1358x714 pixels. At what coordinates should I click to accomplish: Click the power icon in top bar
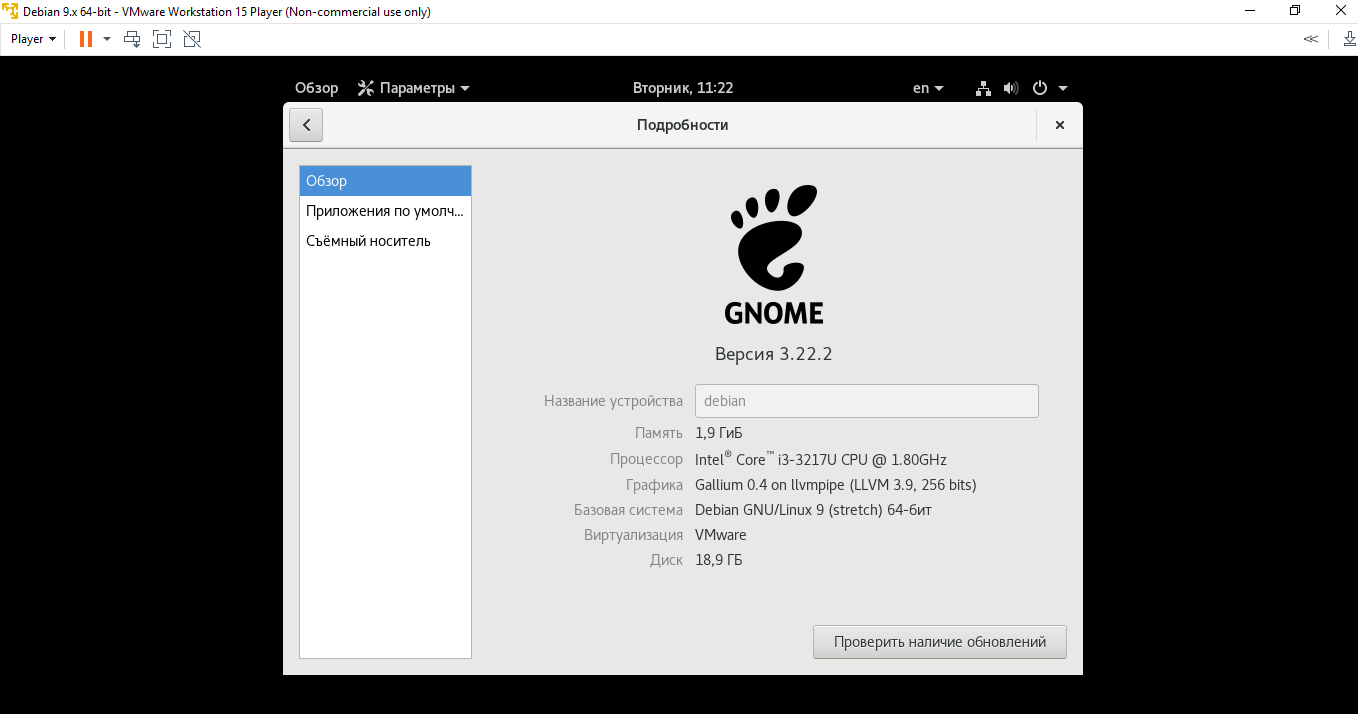pyautogui.click(x=1040, y=88)
